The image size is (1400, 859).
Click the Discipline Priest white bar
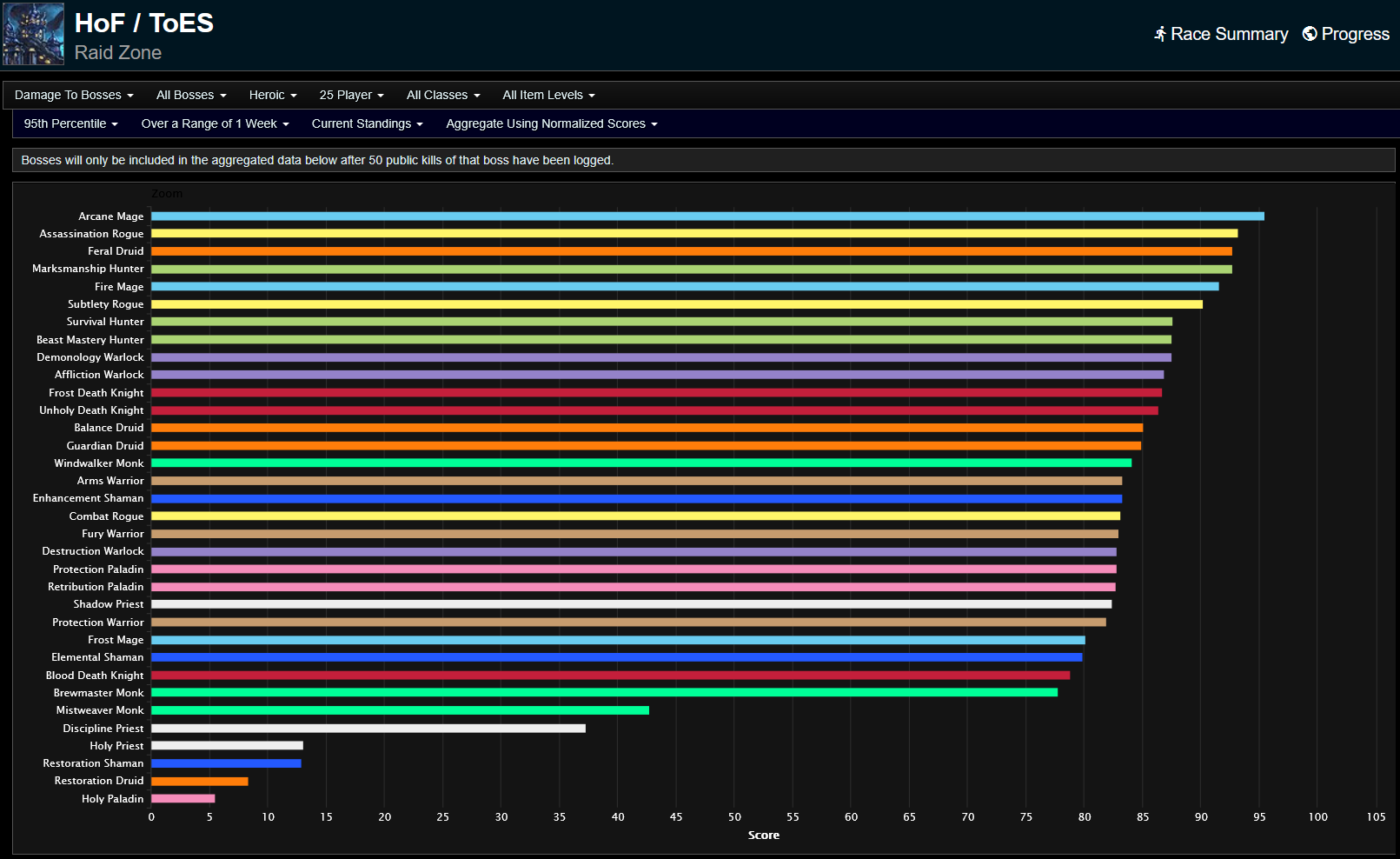click(368, 729)
